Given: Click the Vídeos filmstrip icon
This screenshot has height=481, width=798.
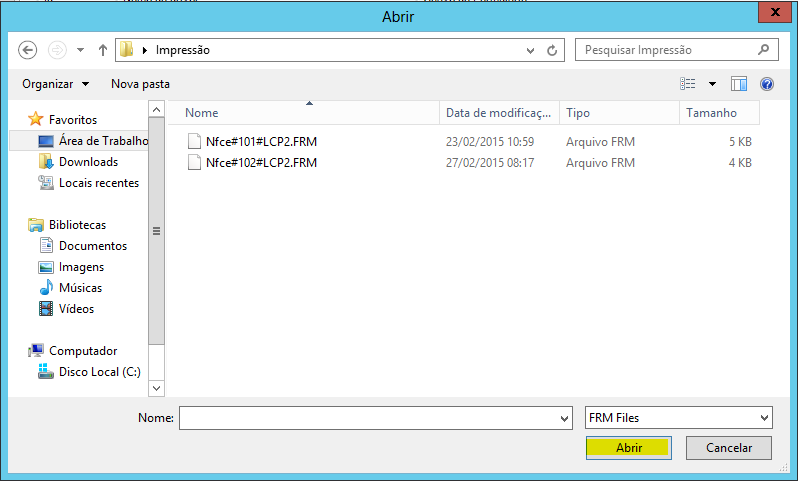Looking at the screenshot, I should pyautogui.click(x=46, y=308).
